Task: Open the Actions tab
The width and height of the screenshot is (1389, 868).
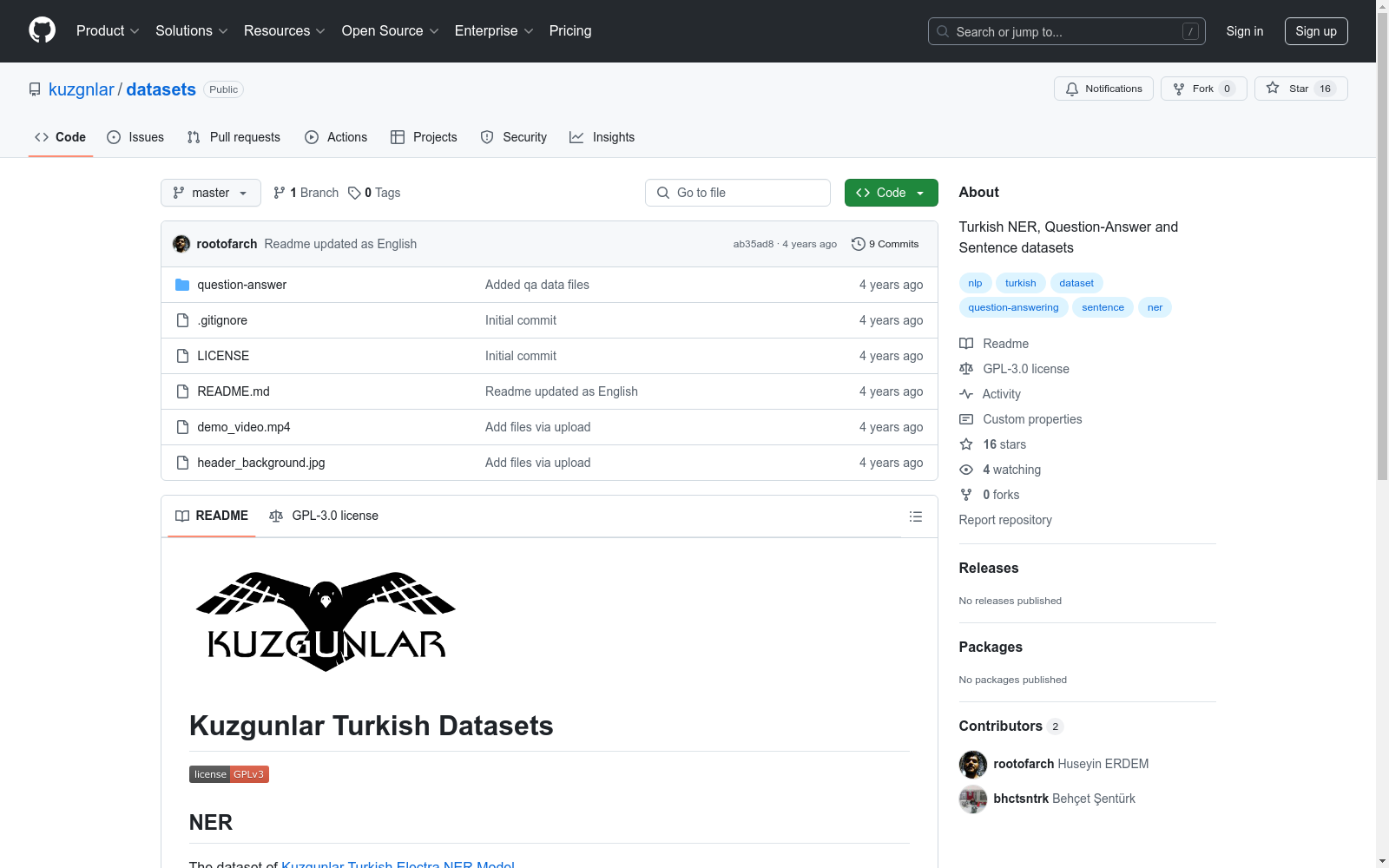Action: pos(336,137)
